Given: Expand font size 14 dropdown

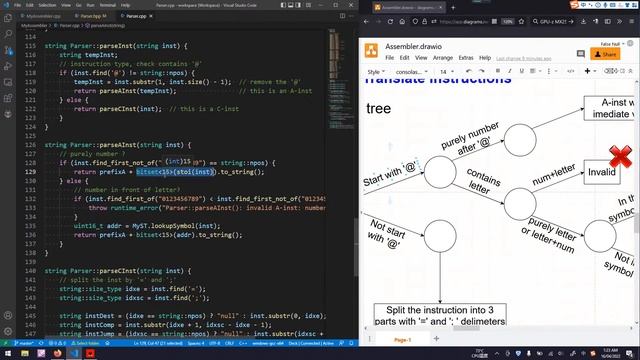Looking at the screenshot, I should pyautogui.click(x=447, y=72).
